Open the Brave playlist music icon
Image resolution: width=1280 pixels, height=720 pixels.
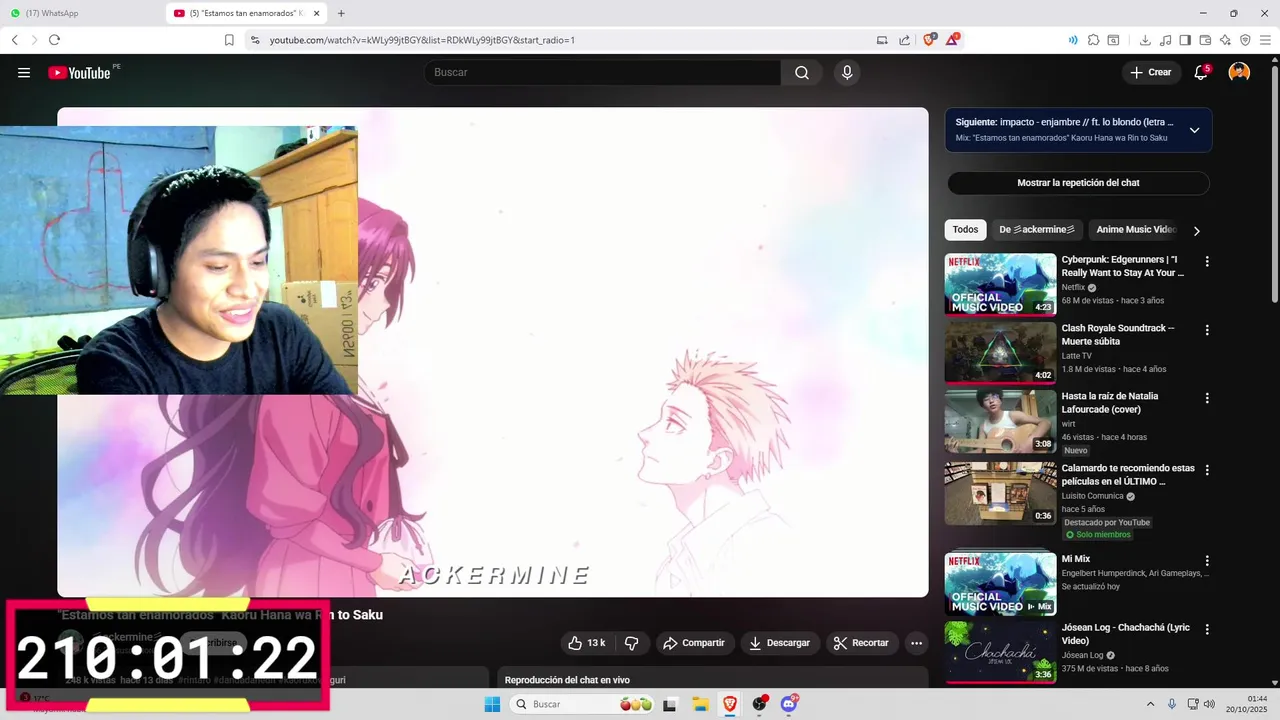pyautogui.click(x=1165, y=40)
